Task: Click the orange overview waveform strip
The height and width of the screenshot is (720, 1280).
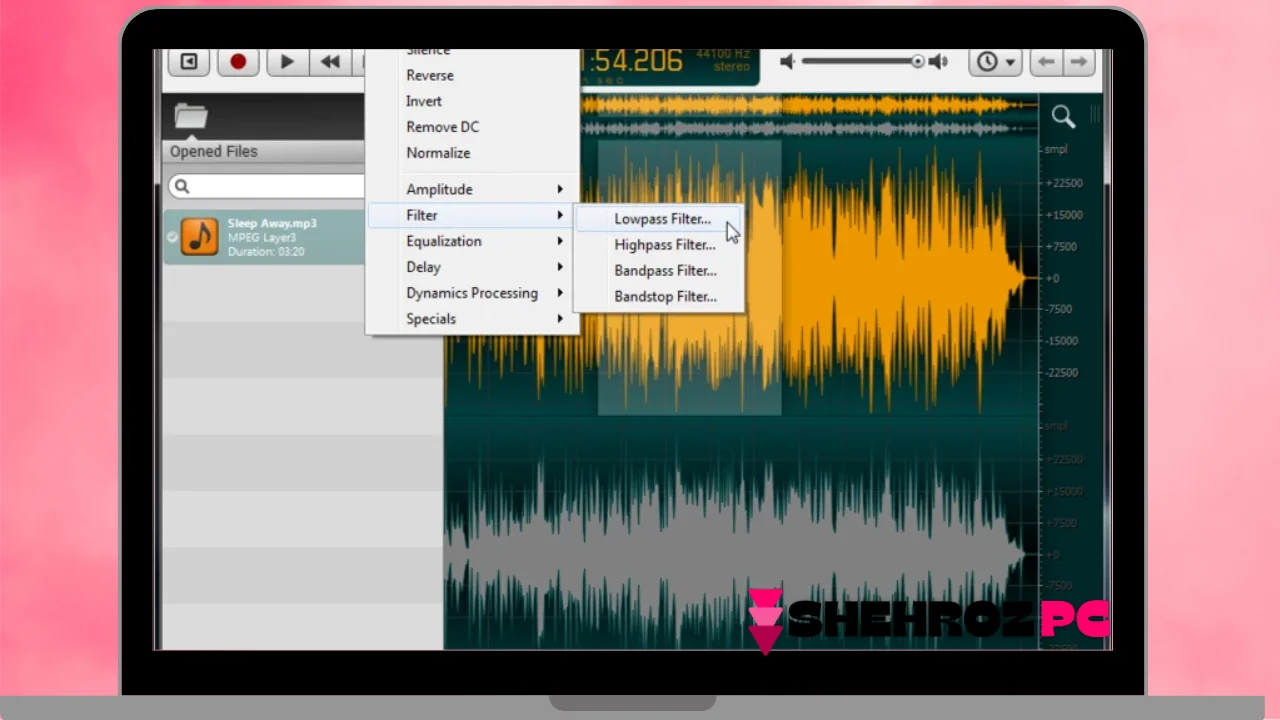Action: pyautogui.click(x=808, y=105)
